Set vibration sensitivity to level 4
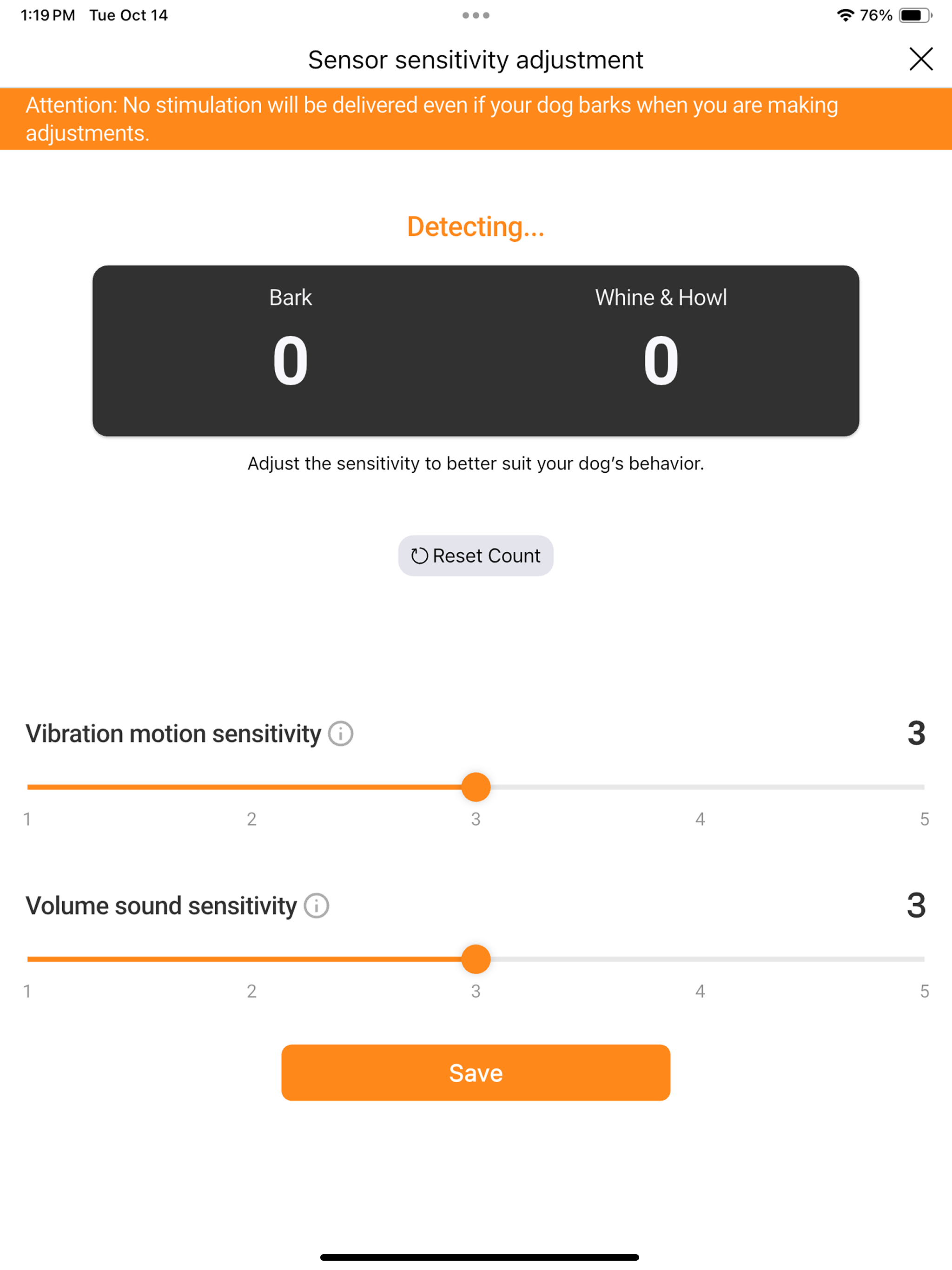The height and width of the screenshot is (1270, 952). [x=700, y=787]
